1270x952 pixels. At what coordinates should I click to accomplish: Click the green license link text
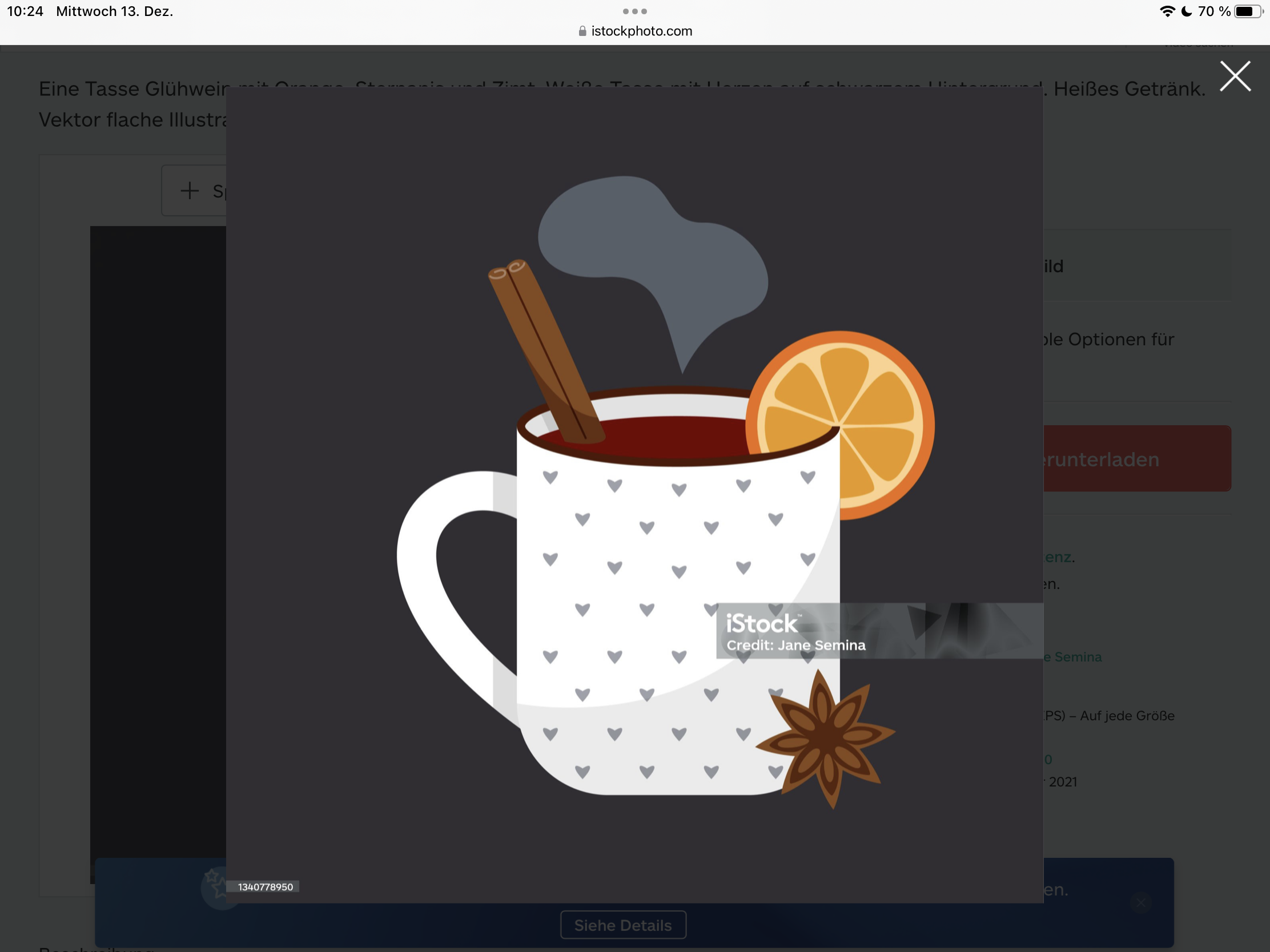click(1059, 556)
